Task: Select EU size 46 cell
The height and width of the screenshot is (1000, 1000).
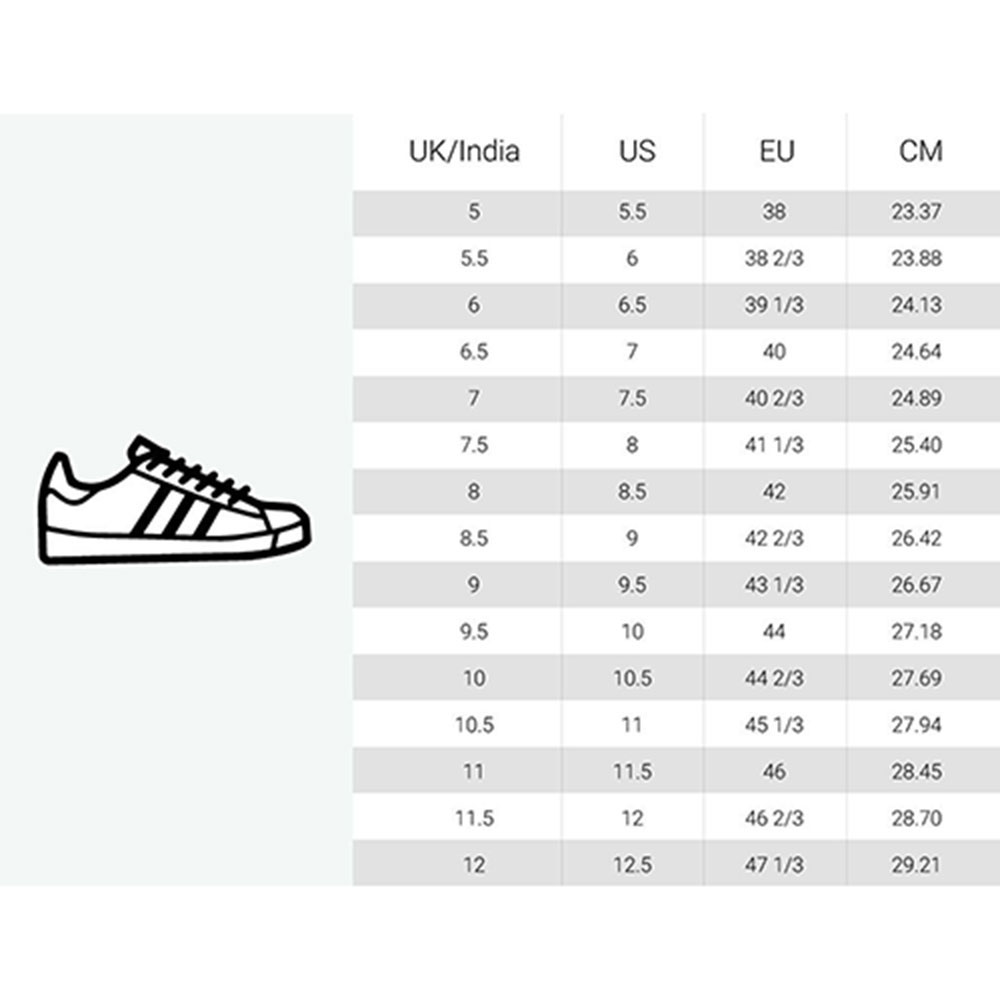Action: click(x=774, y=772)
